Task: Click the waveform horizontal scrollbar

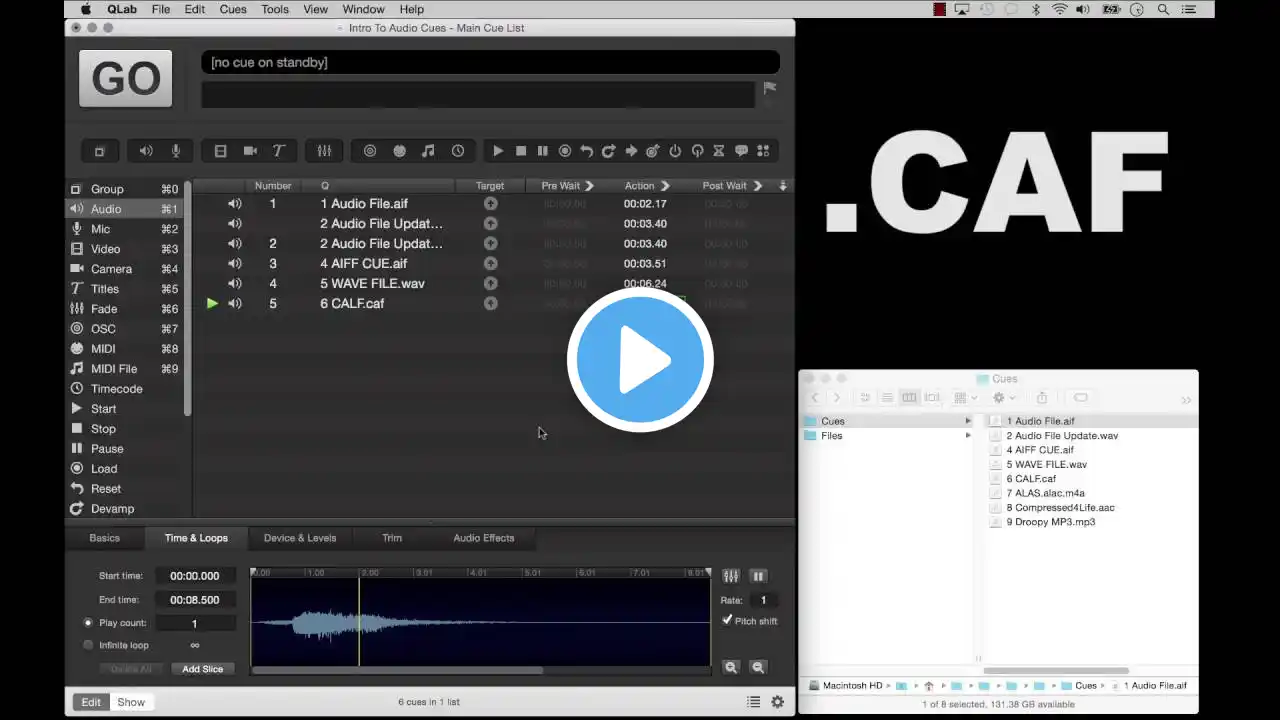Action: coord(398,670)
